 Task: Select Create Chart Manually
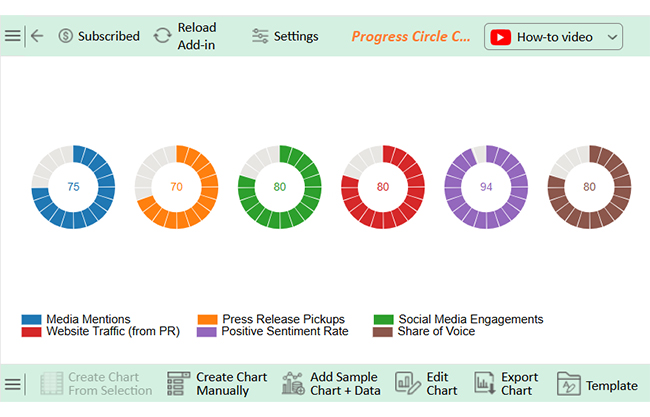point(217,383)
